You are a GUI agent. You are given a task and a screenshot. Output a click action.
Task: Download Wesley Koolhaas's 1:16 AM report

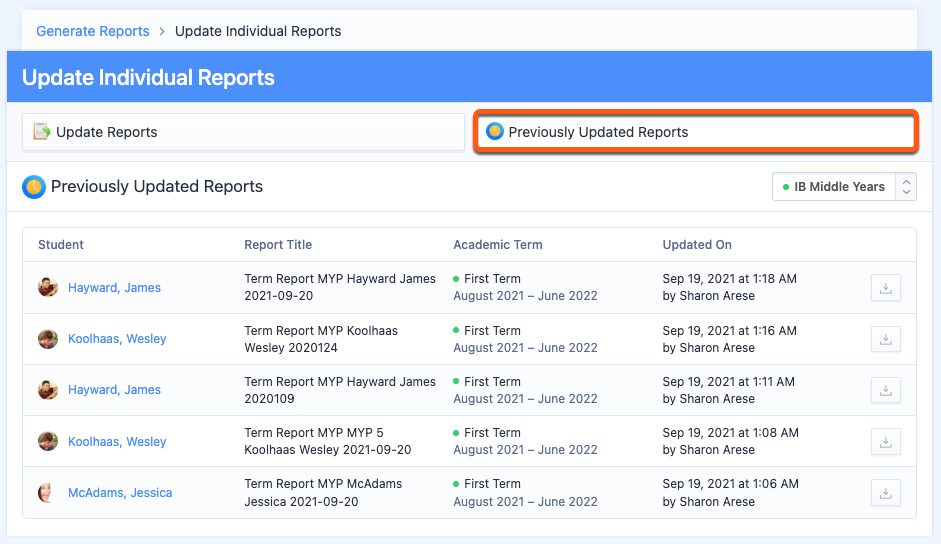pos(885,339)
